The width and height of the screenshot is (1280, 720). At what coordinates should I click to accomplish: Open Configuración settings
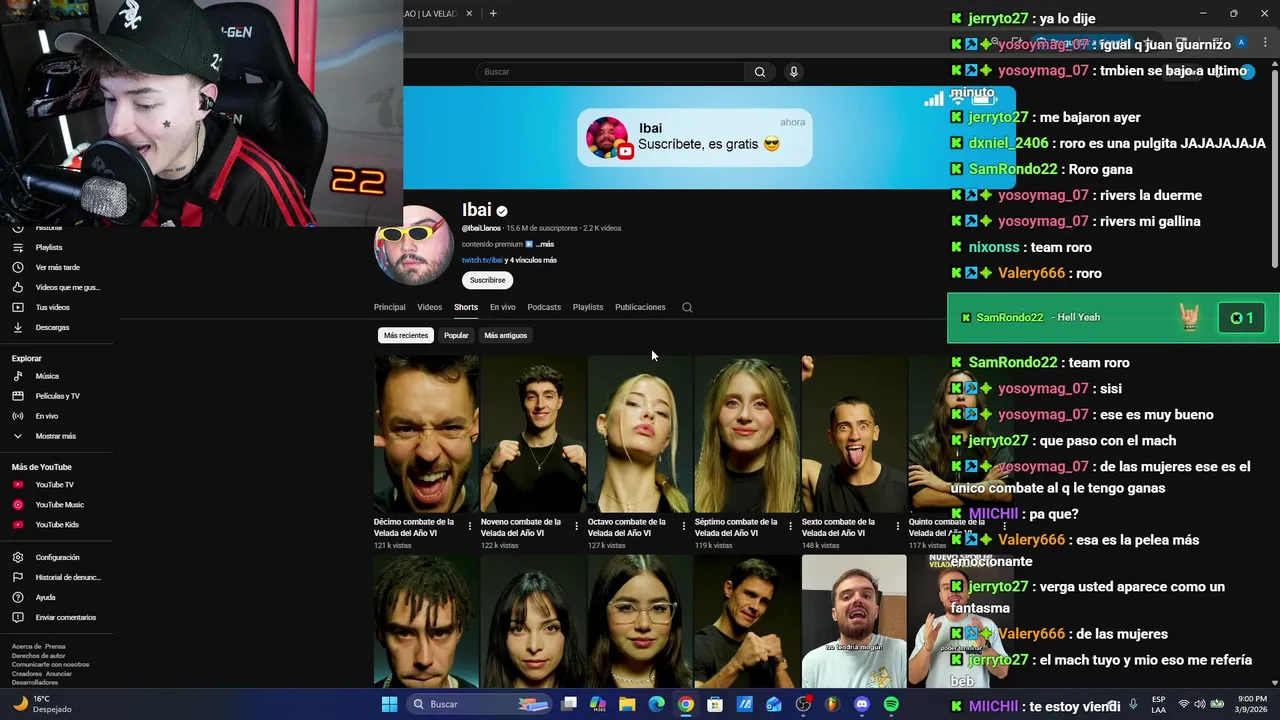(57, 557)
